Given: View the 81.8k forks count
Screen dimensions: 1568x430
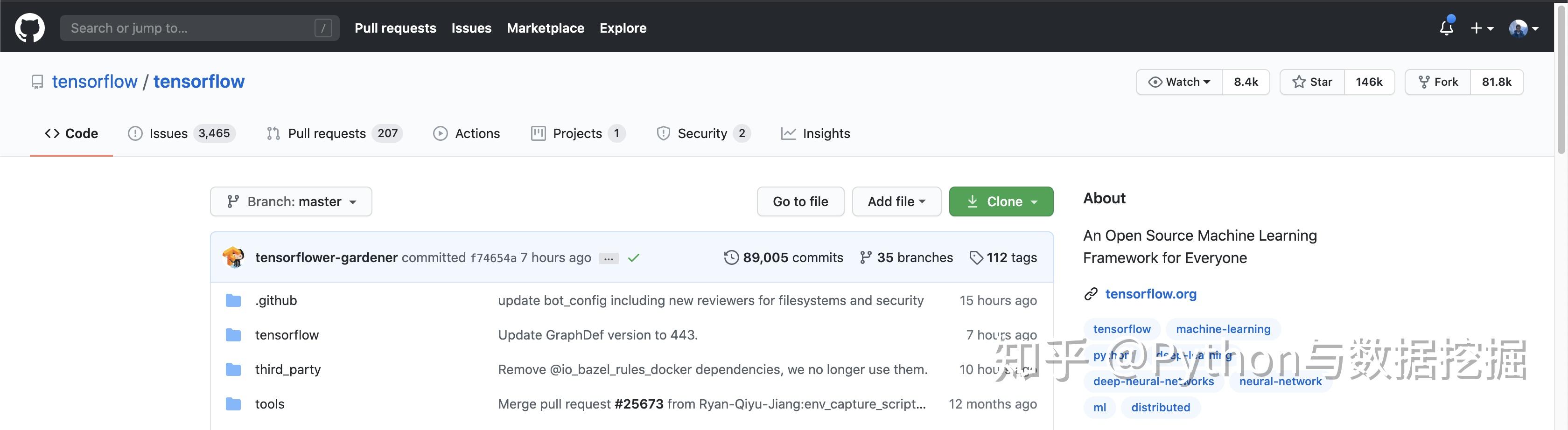Looking at the screenshot, I should pos(1497,82).
